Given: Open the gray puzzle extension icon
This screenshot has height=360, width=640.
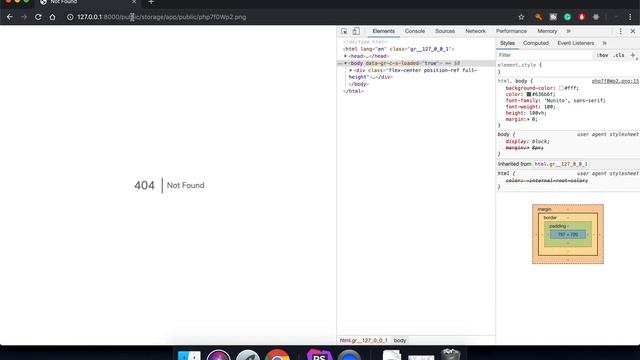Looking at the screenshot, I should click(x=596, y=17).
